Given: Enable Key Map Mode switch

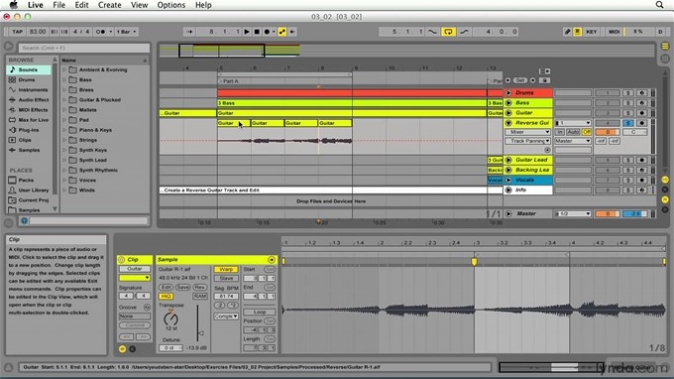Looking at the screenshot, I should [x=591, y=32].
